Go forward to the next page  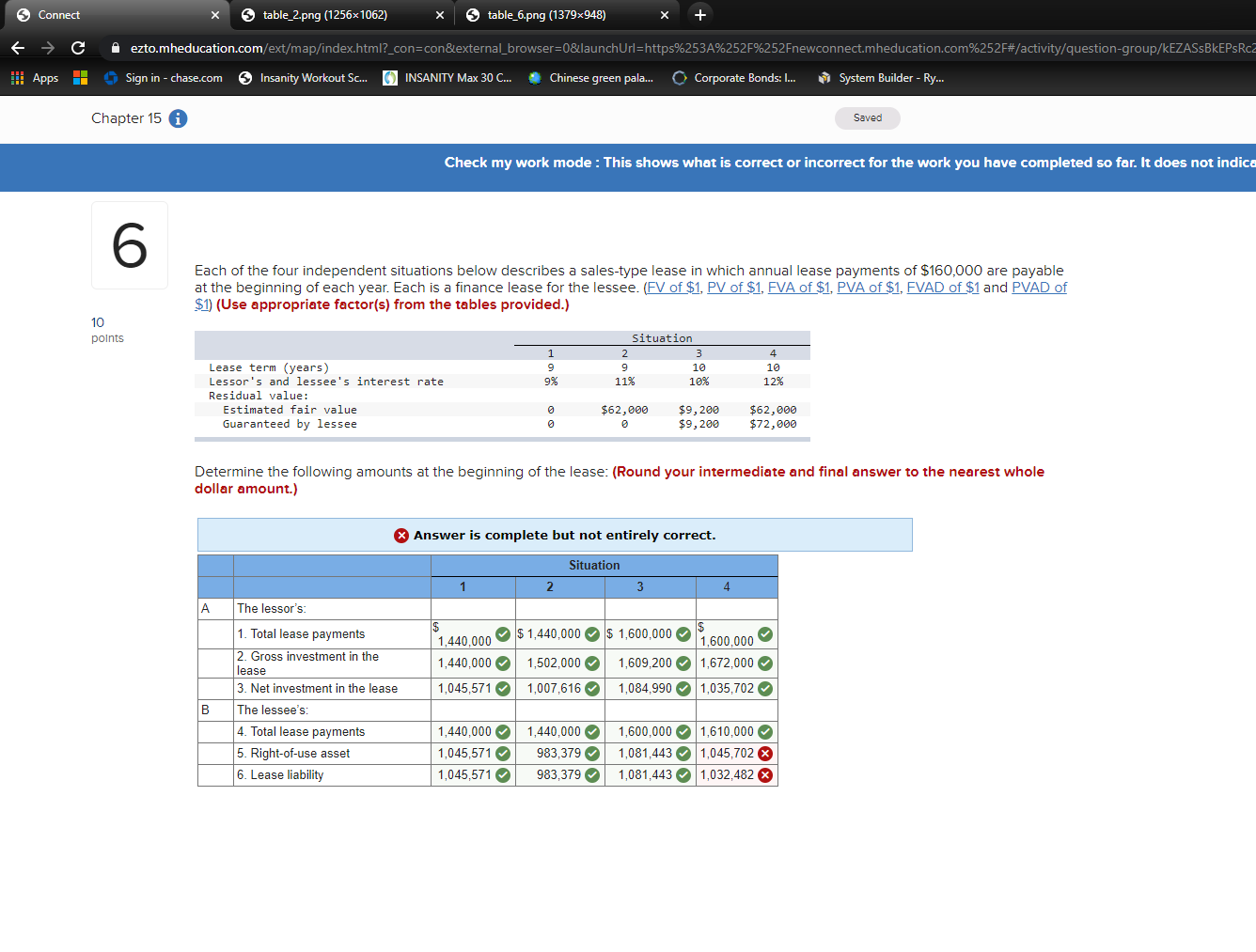(48, 48)
